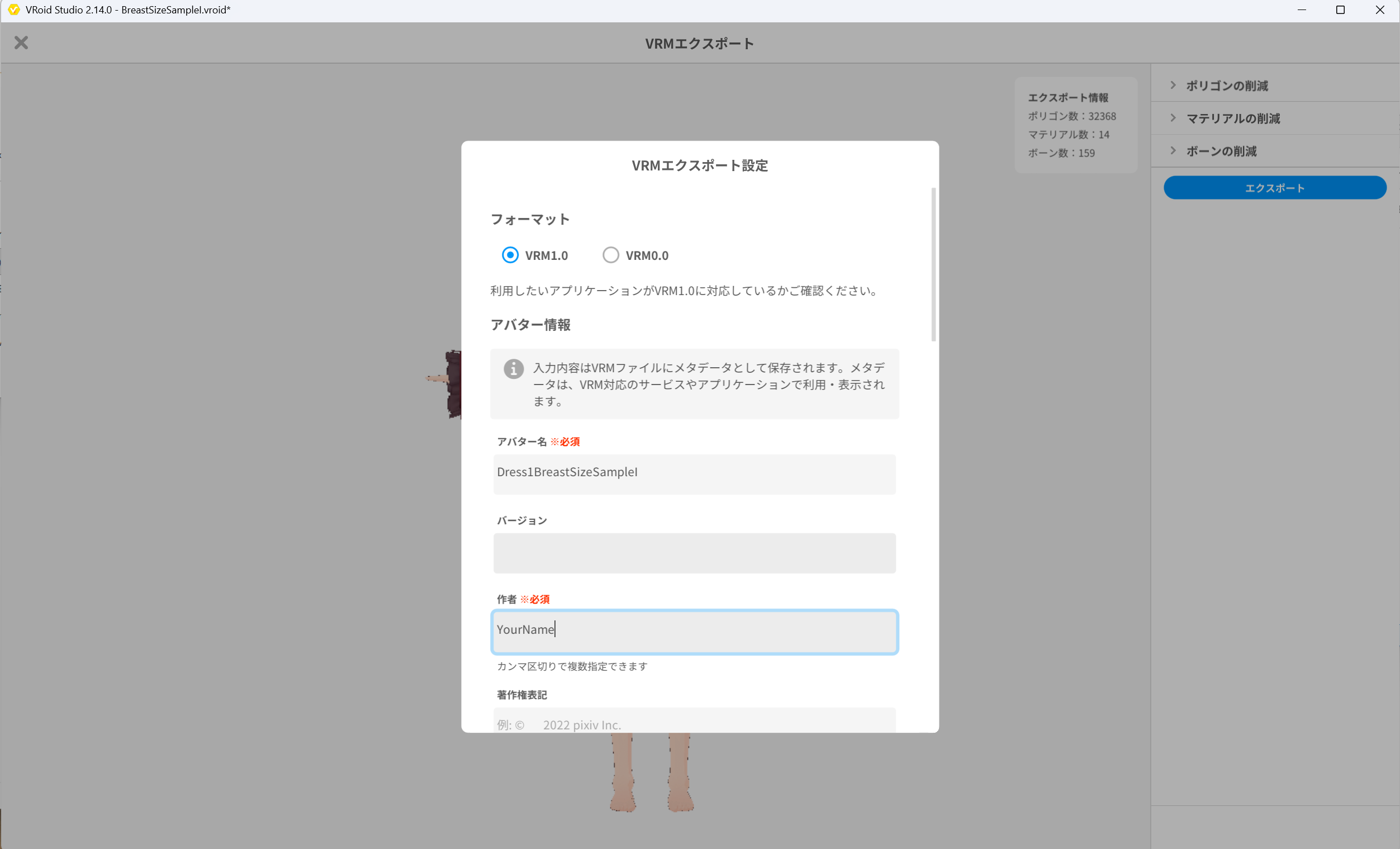Click the ボーン数：159 text
This screenshot has width=1400, height=849.
[1061, 153]
